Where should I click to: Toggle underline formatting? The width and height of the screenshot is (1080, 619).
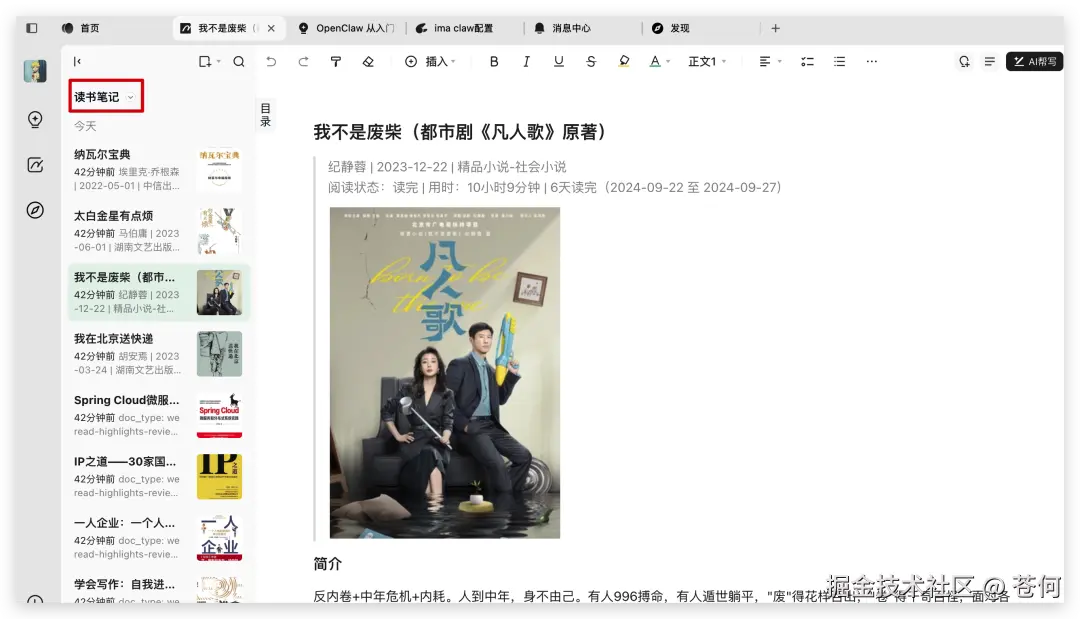(x=559, y=61)
